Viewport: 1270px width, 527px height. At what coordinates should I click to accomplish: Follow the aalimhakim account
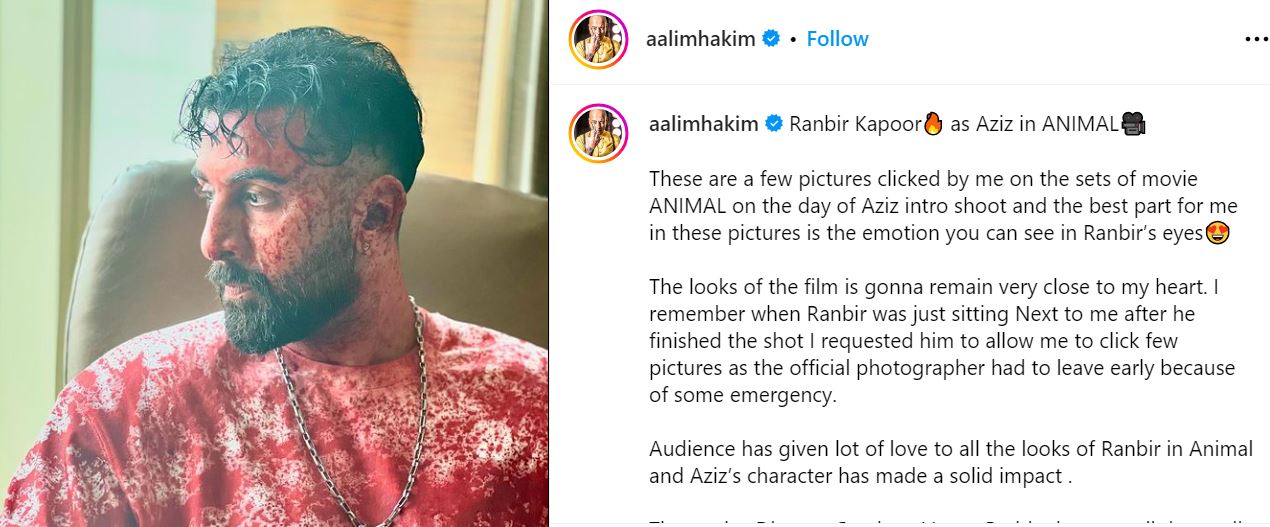(837, 39)
